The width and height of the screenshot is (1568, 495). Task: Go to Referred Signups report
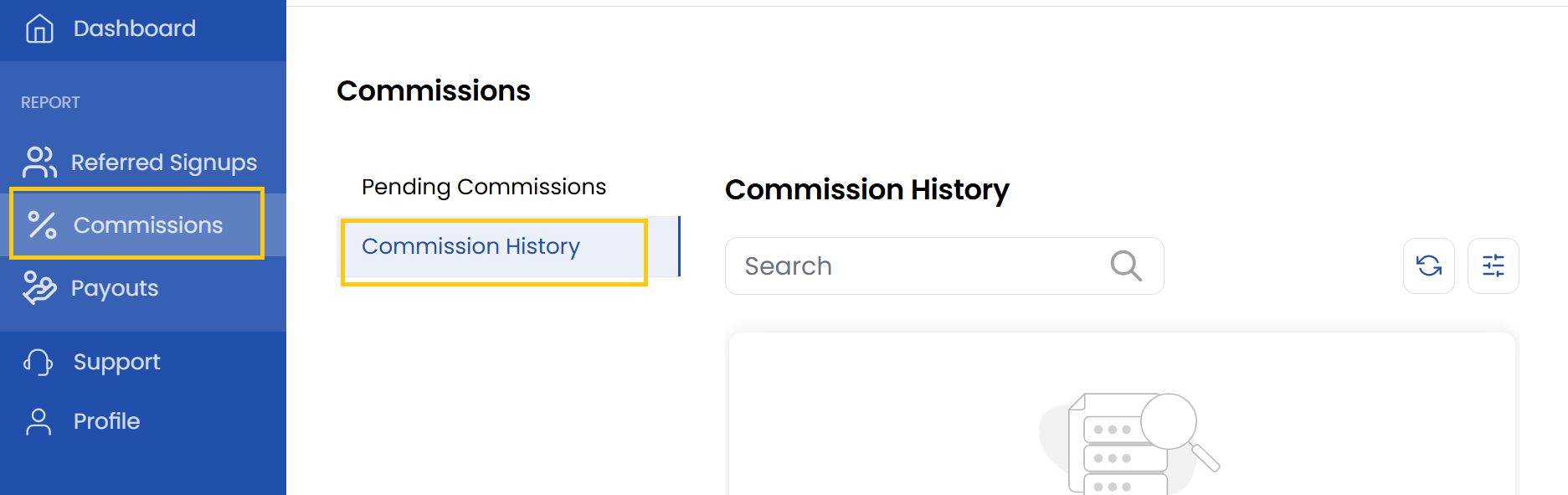point(164,162)
